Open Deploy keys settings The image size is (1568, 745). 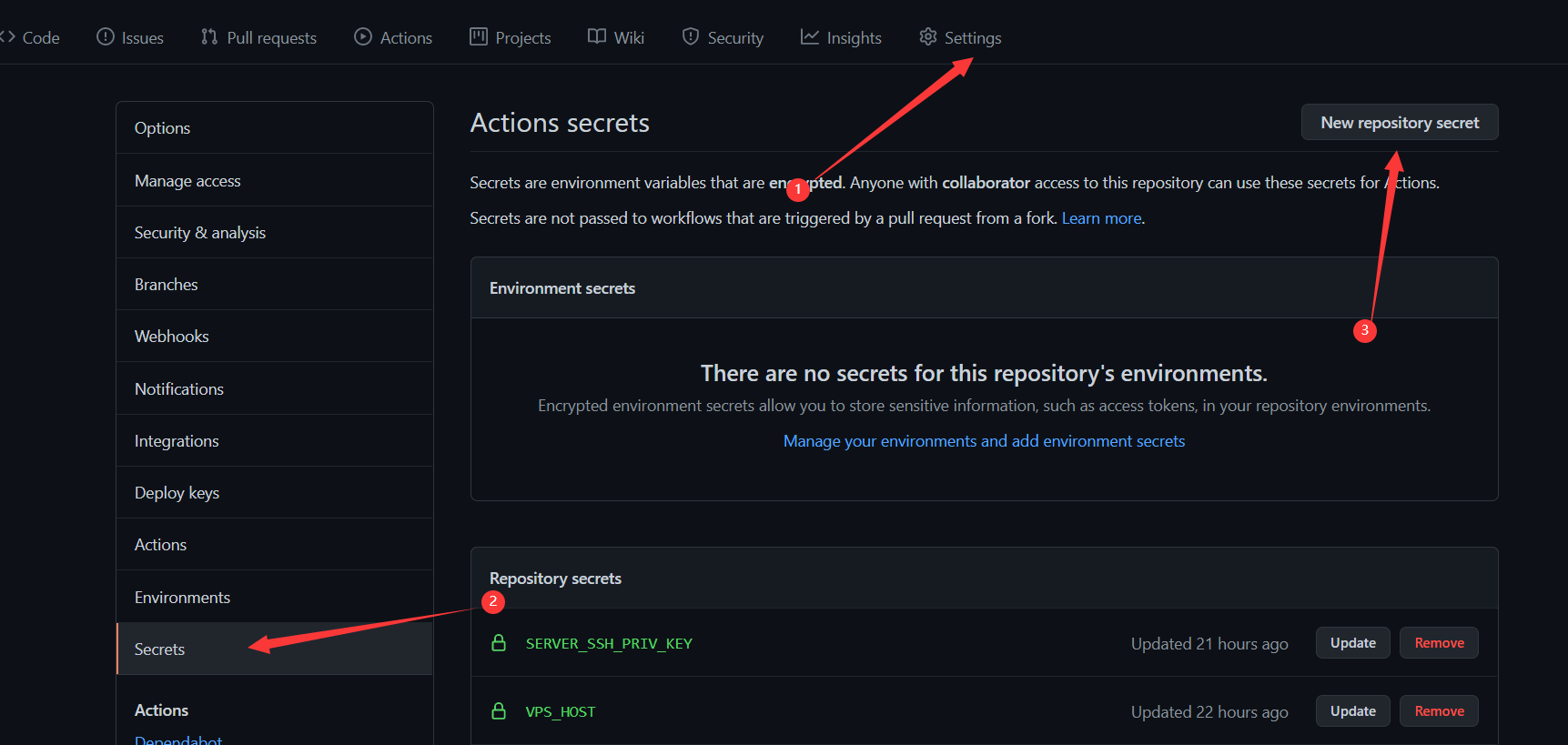coord(275,492)
